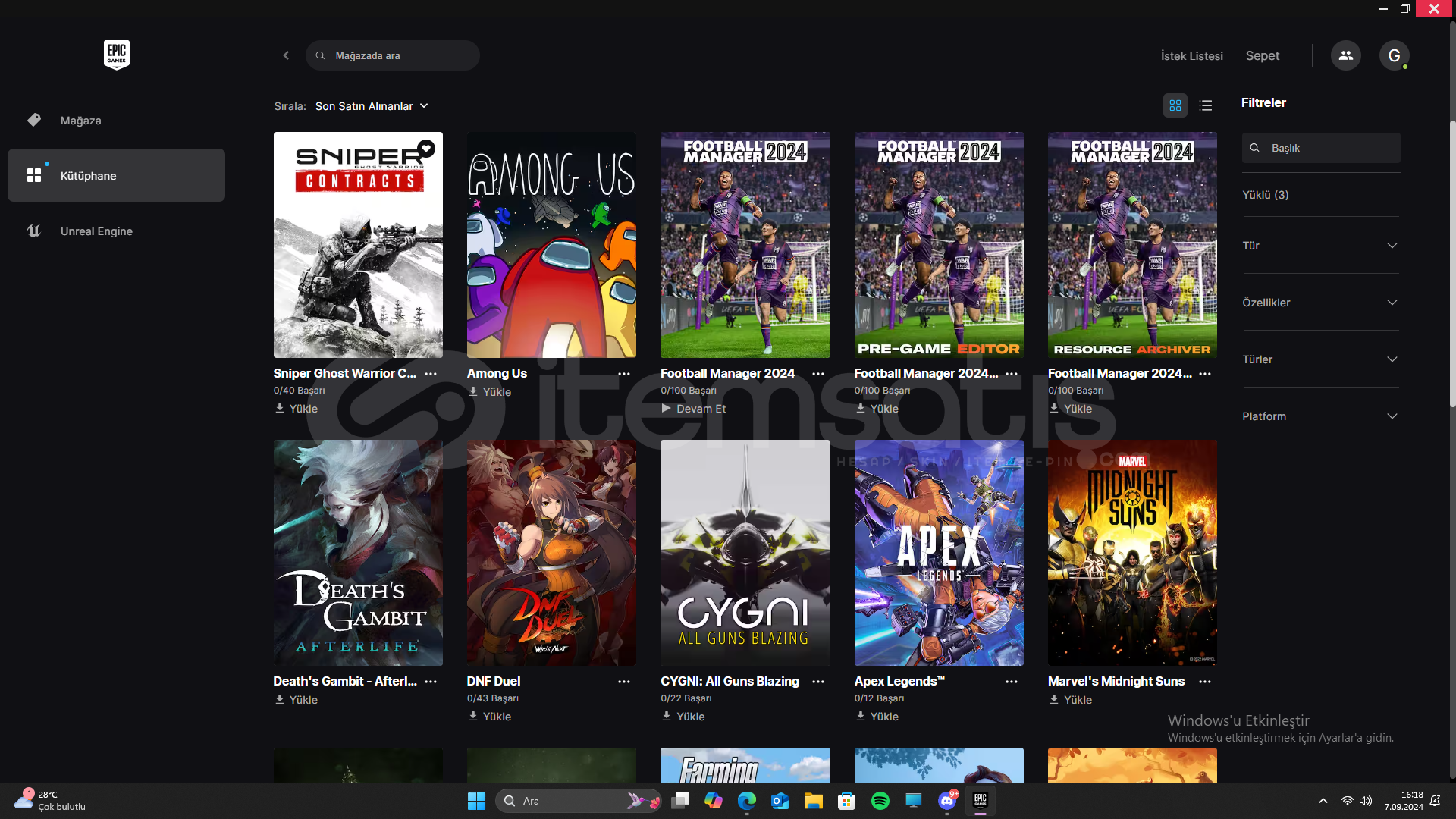Open Death's Gambit three-dot menu

431,682
